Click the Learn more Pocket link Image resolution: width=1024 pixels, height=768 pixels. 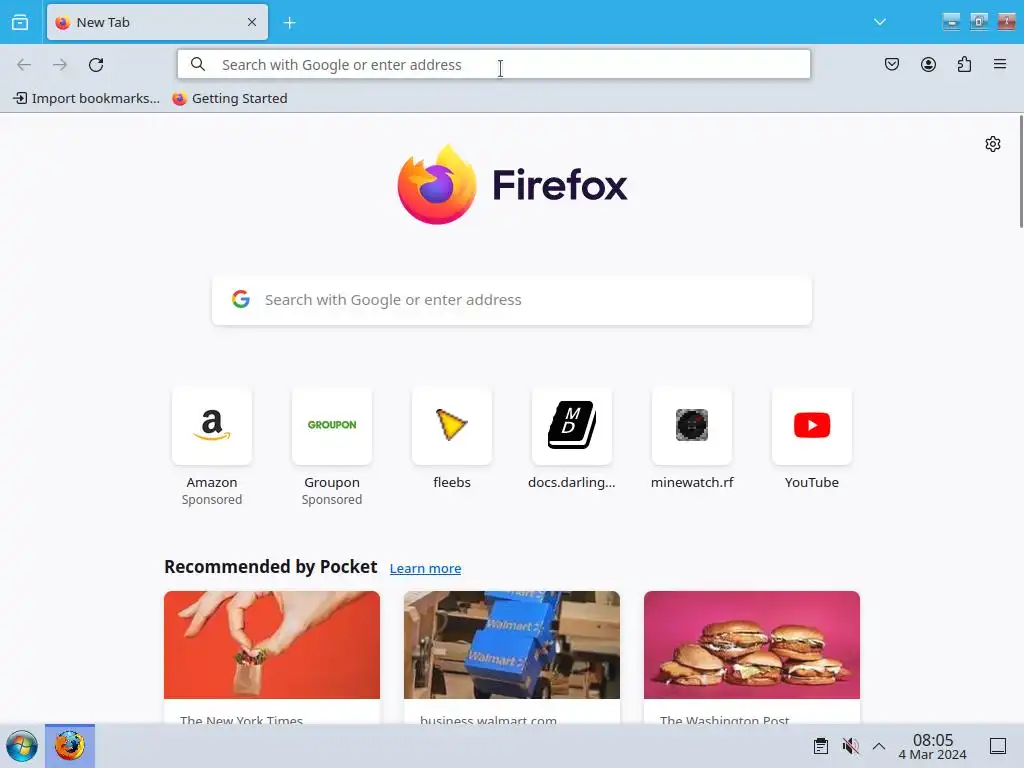[425, 568]
